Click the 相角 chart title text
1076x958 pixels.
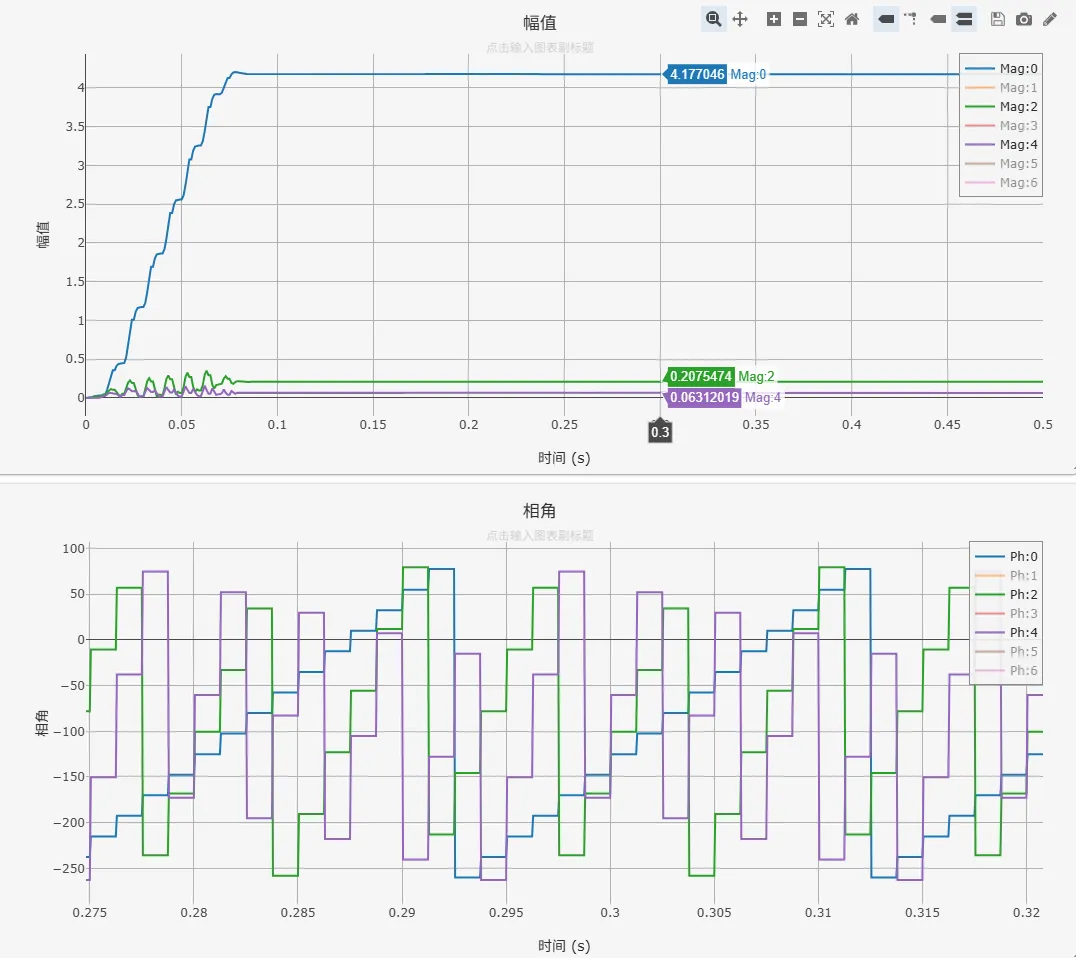coord(539,511)
